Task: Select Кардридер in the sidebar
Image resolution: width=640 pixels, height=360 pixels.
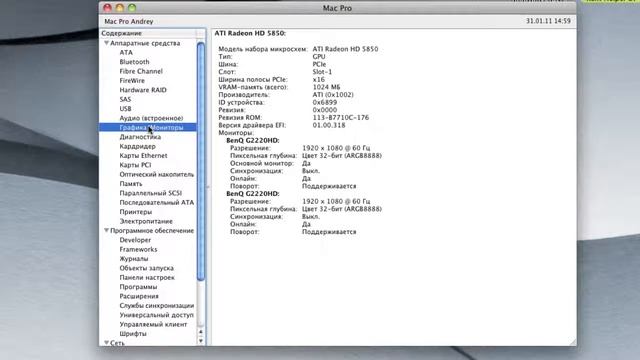Action: pyautogui.click(x=138, y=146)
